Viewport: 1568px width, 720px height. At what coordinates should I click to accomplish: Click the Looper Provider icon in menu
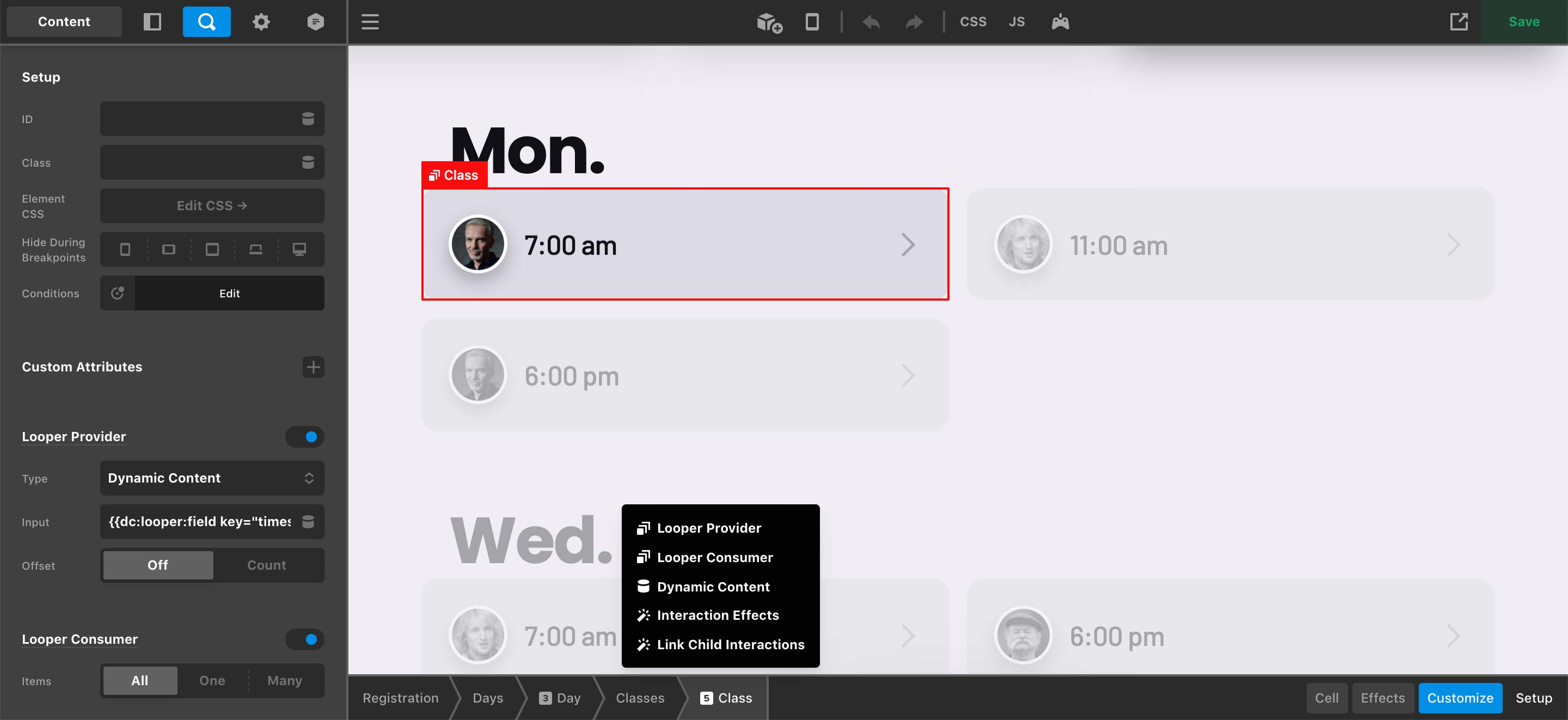tap(642, 527)
